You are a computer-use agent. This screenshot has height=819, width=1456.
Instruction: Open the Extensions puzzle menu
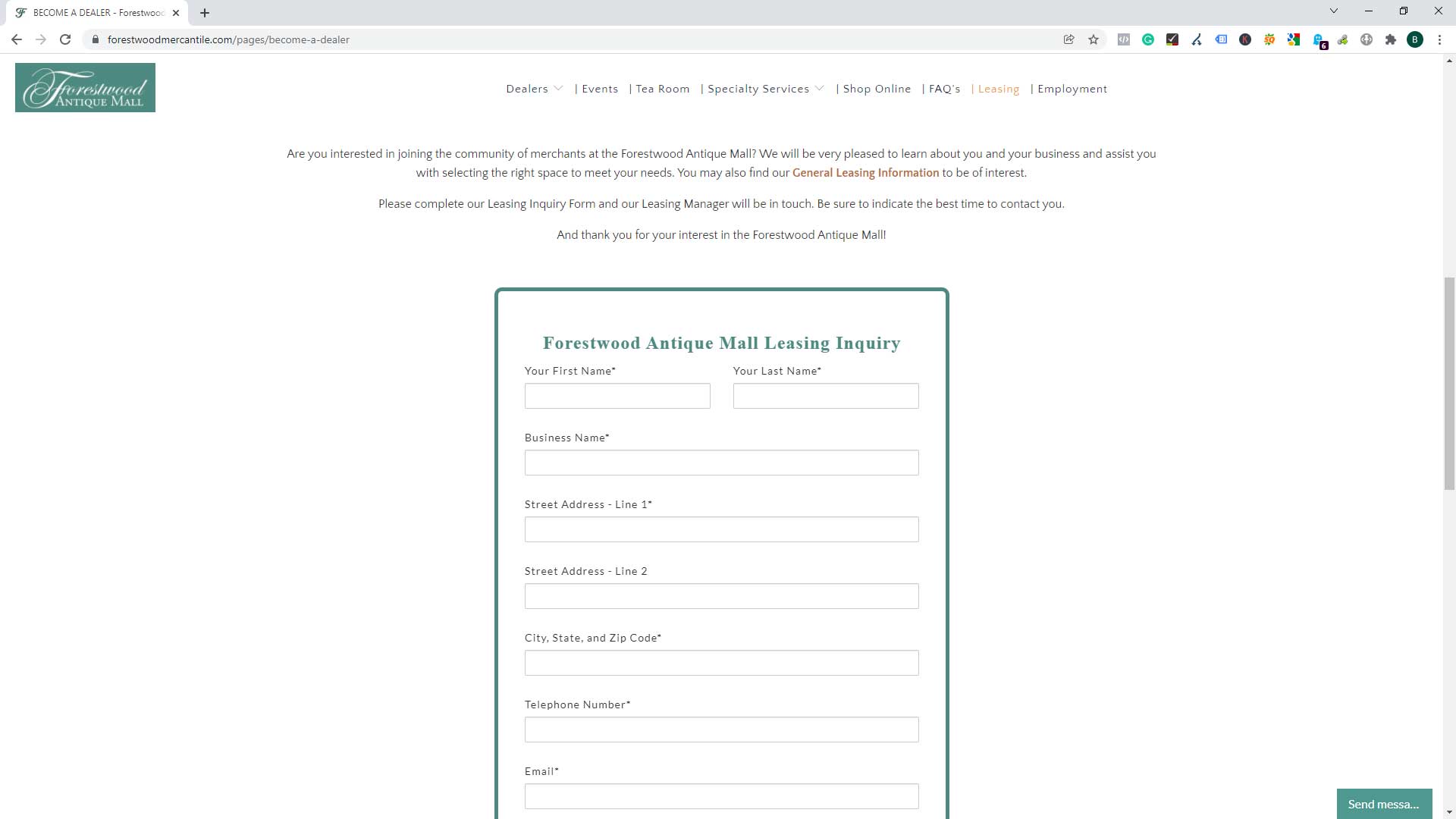(x=1391, y=39)
